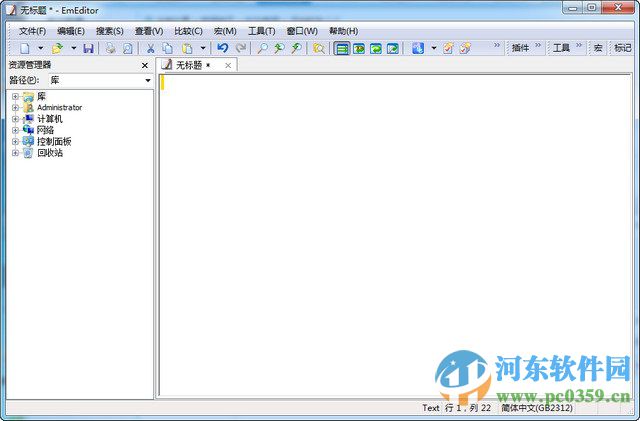Cut selection with scissors icon
The image size is (640, 421).
[150, 48]
